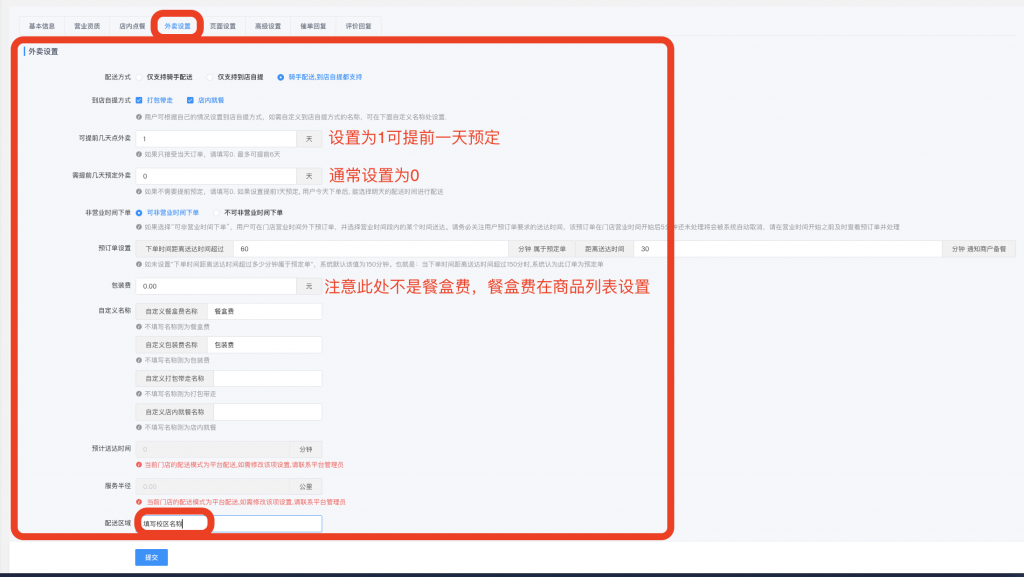Click the 包装费 amount field

[x=216, y=286]
